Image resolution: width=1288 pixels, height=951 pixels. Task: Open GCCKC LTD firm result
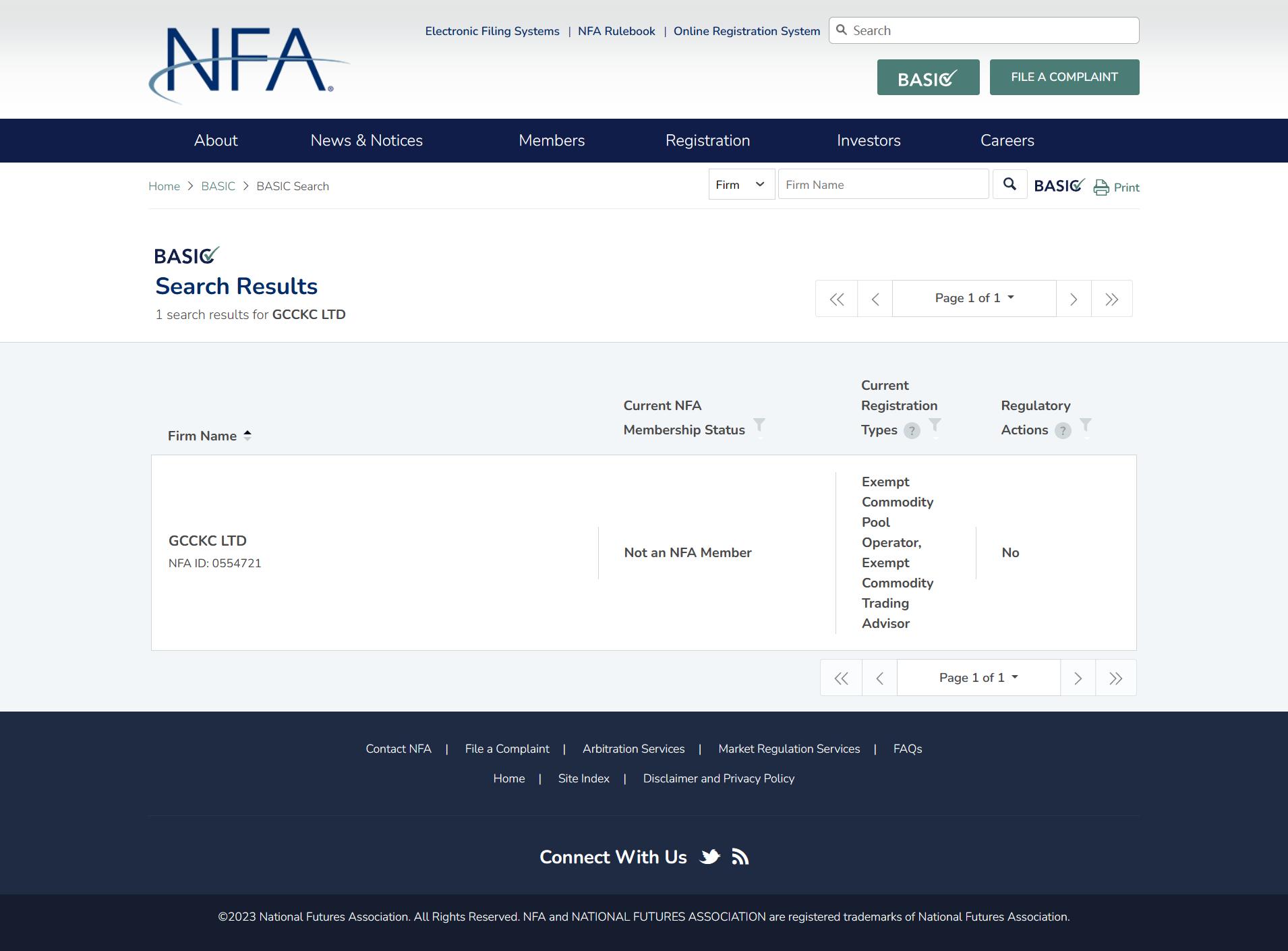point(208,541)
